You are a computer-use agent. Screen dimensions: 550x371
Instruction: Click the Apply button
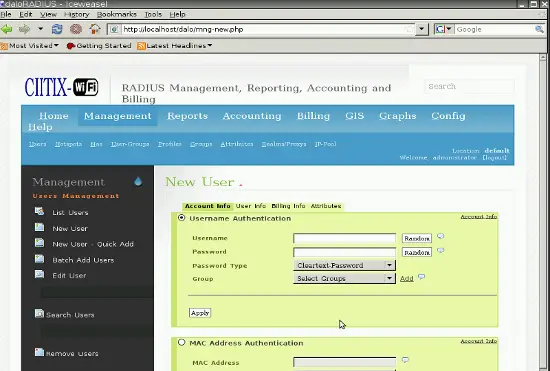200,313
